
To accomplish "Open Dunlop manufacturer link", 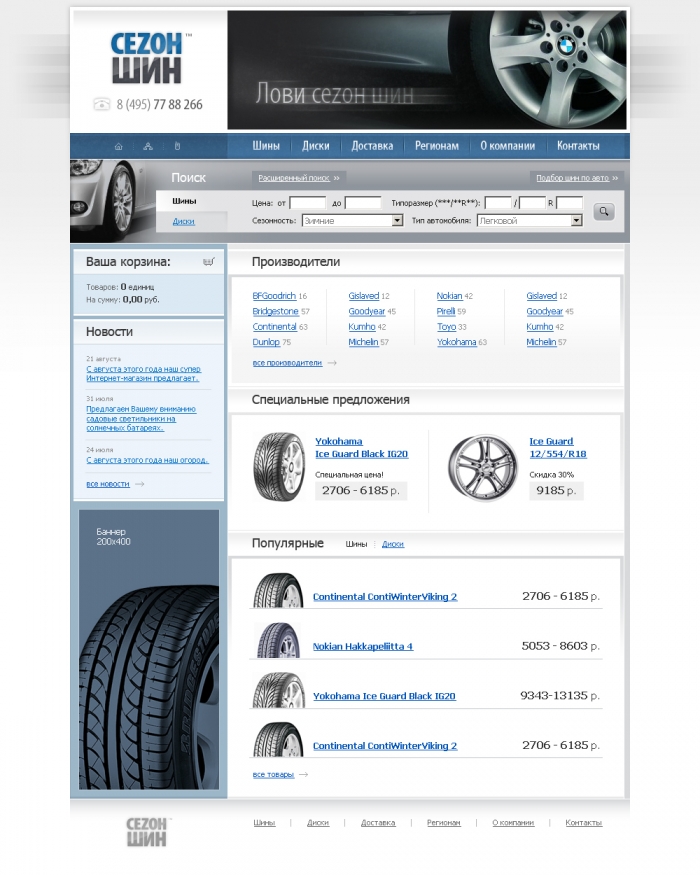I will click(x=266, y=342).
